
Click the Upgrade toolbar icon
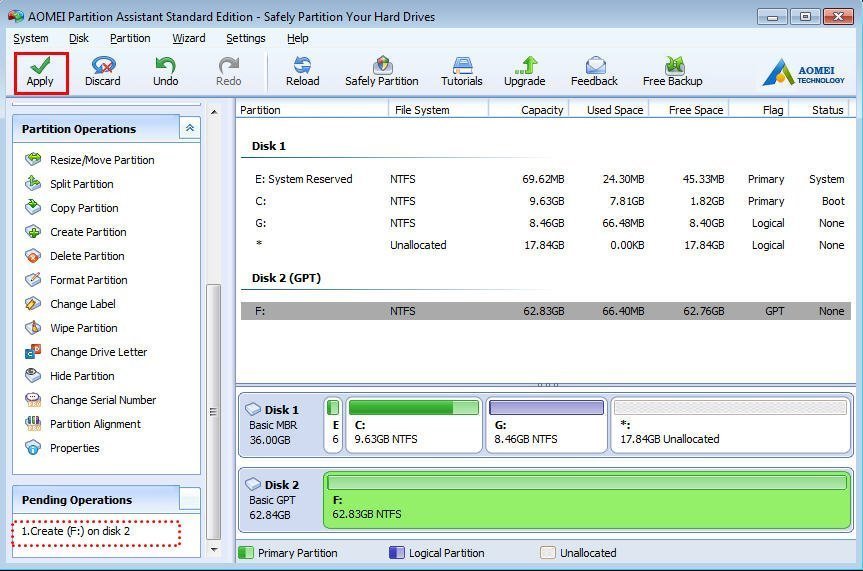(x=525, y=72)
